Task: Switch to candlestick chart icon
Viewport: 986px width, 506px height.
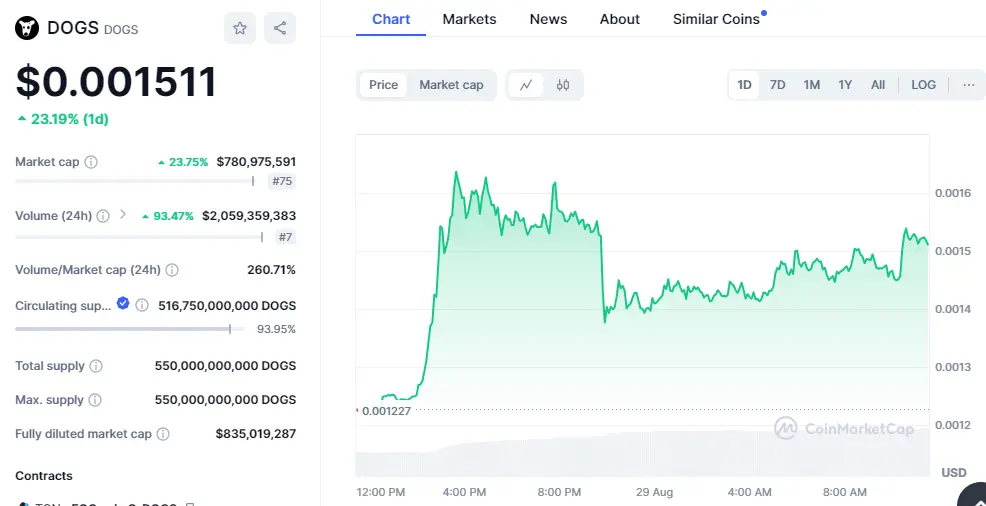Action: [x=563, y=85]
